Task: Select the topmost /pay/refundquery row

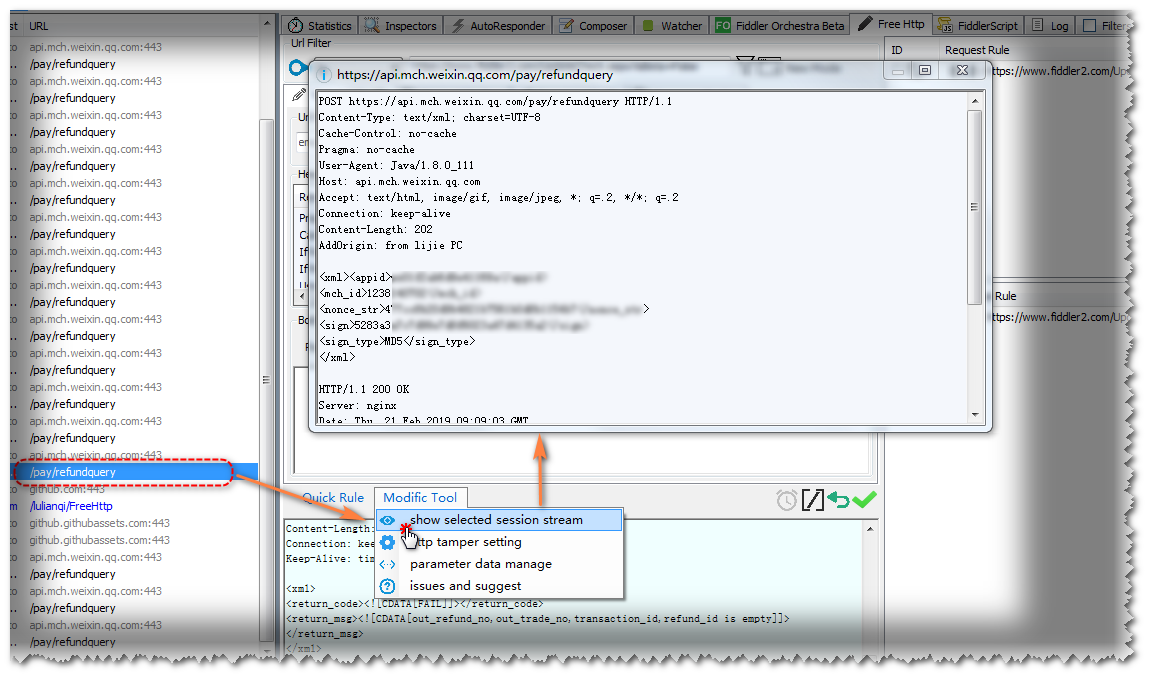Action: point(134,64)
